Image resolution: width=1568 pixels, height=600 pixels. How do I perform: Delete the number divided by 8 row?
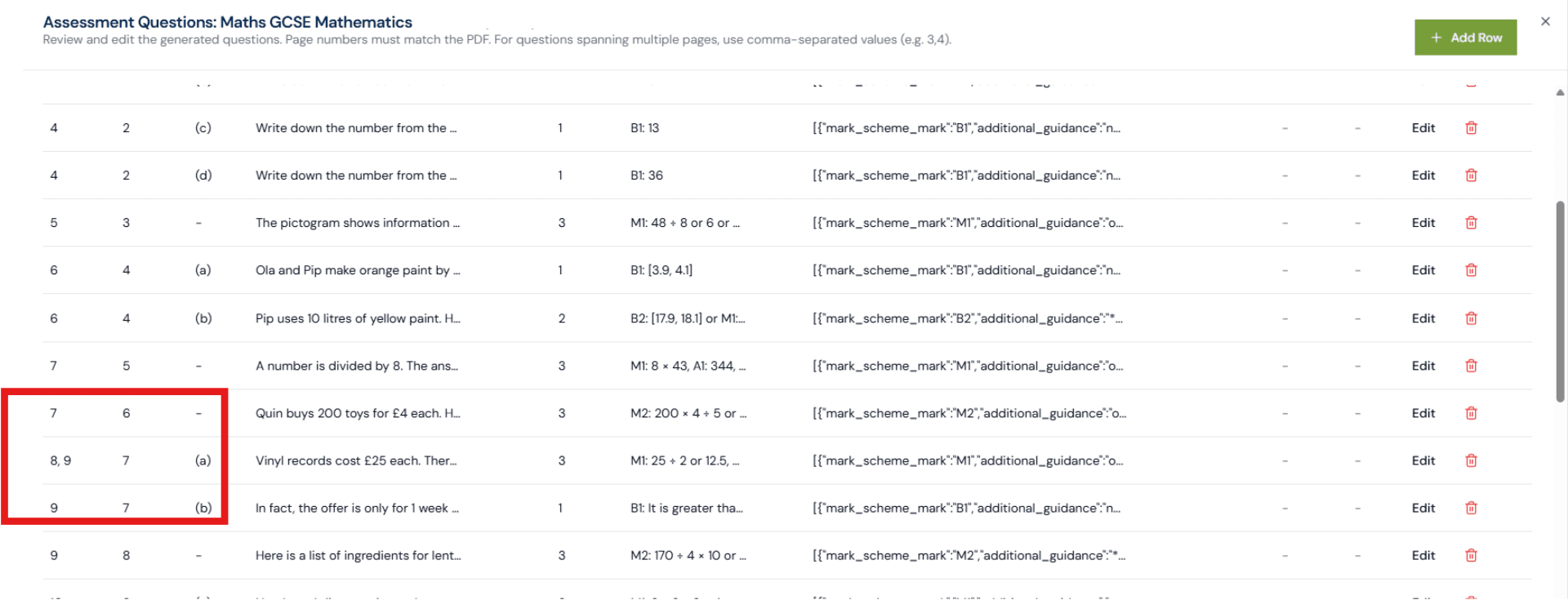click(1471, 366)
